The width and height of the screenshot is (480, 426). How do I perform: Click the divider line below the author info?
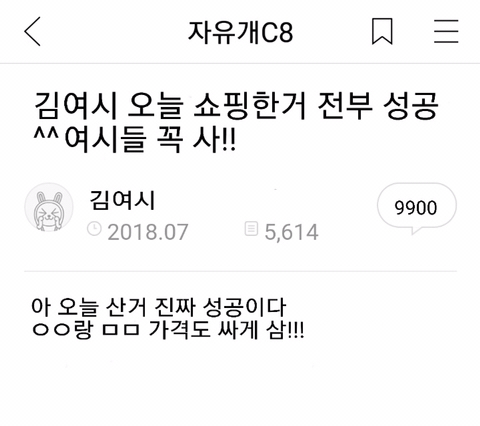(x=240, y=271)
